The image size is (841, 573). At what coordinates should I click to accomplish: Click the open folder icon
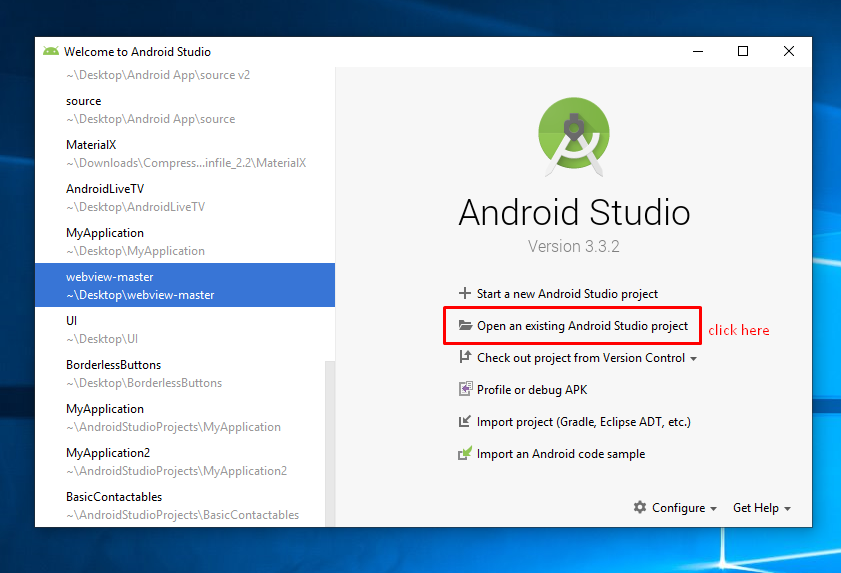click(x=465, y=325)
